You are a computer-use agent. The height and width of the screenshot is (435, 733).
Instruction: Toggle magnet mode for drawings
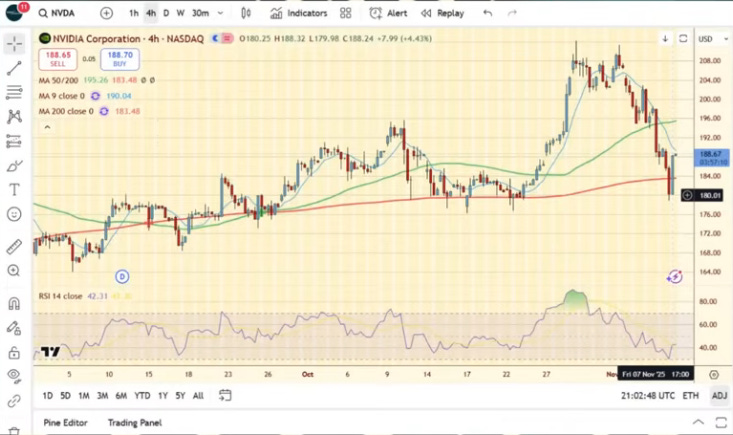click(x=14, y=304)
